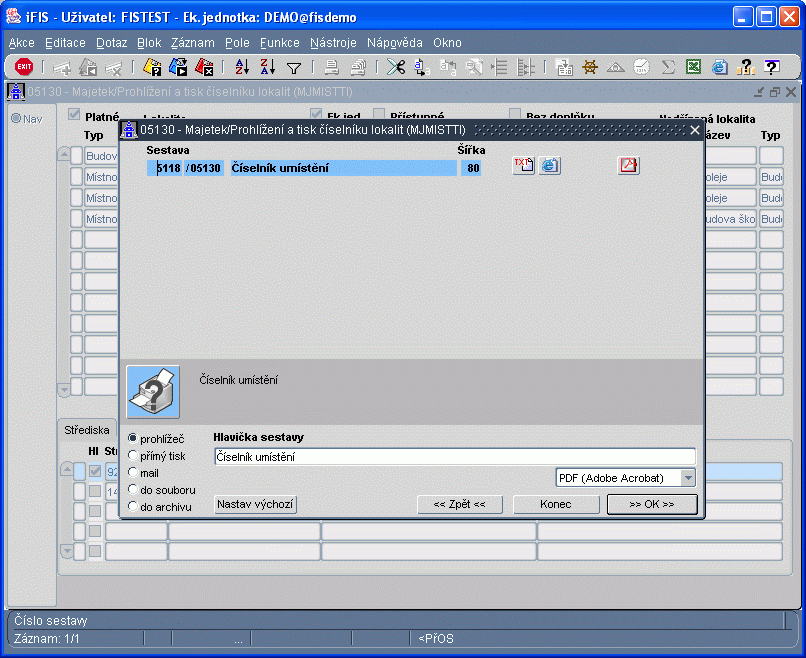Click the highlighted 'Číselník umístění' report name

(x=343, y=168)
